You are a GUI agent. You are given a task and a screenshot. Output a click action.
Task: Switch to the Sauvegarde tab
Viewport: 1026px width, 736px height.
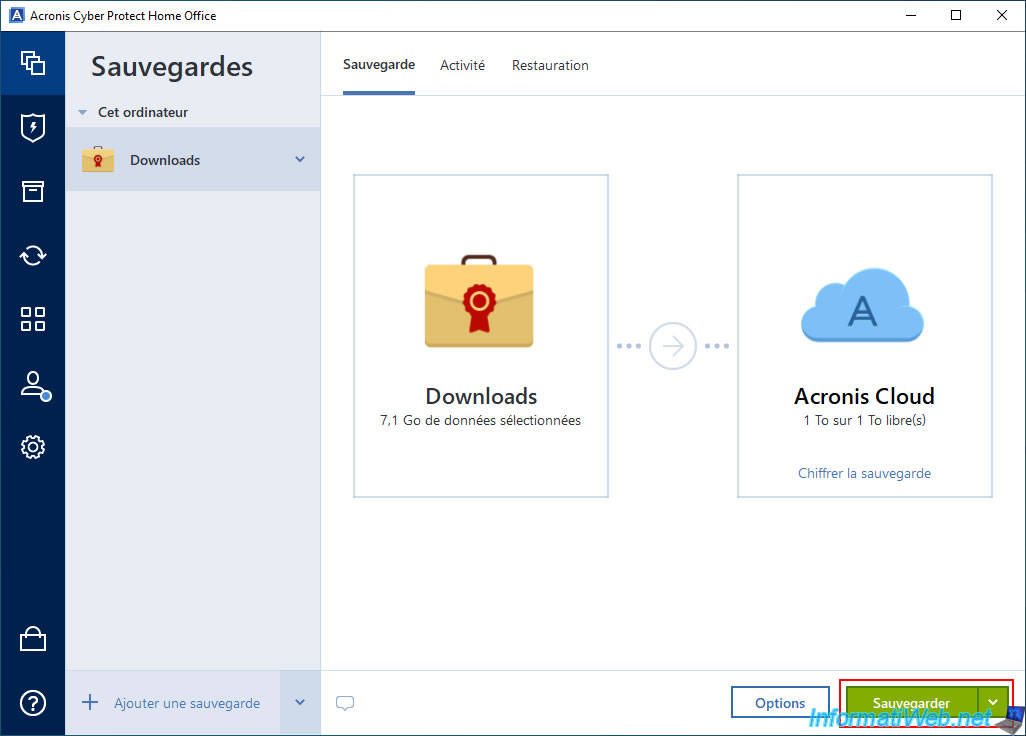(379, 65)
